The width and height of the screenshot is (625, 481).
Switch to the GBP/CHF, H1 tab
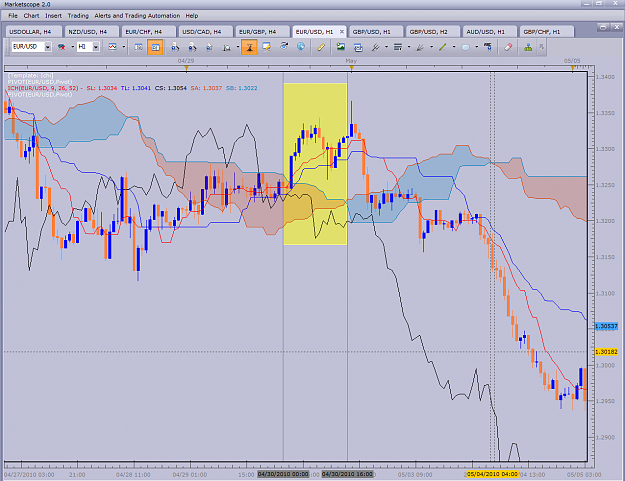(x=546, y=31)
